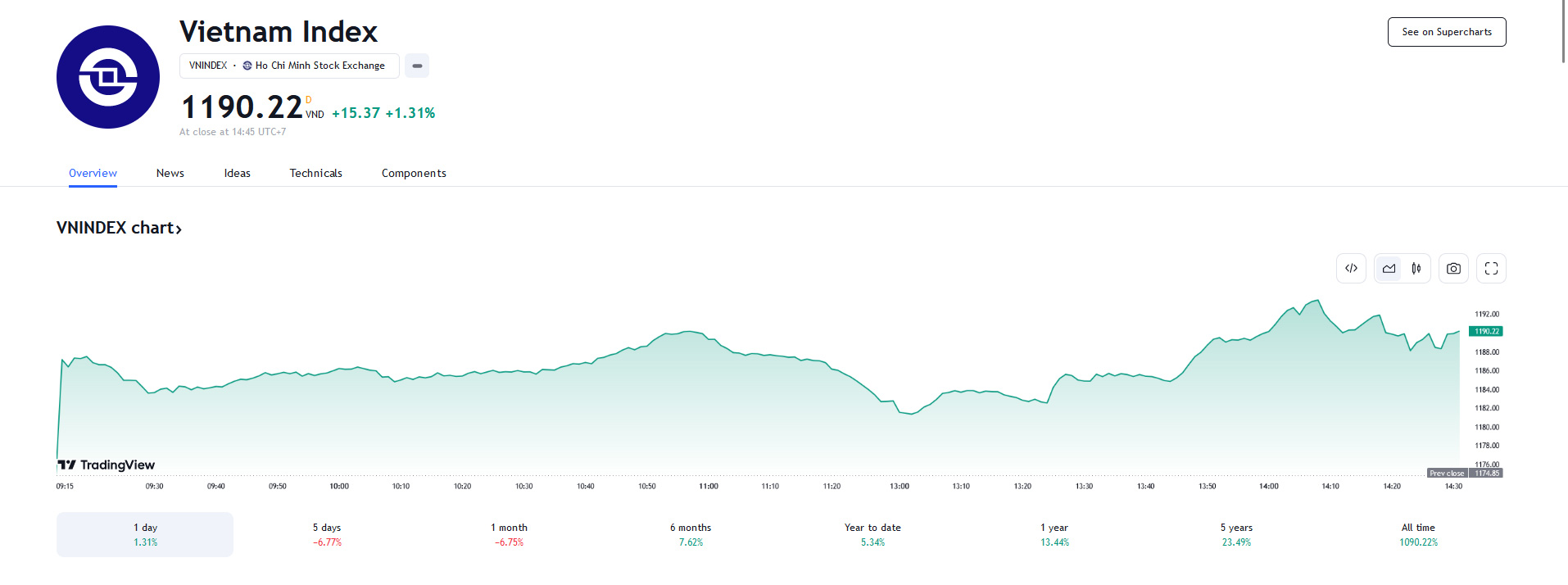Expand the VNINDEX chart heading arrow
The height and width of the screenshot is (585, 1568).
(x=179, y=229)
